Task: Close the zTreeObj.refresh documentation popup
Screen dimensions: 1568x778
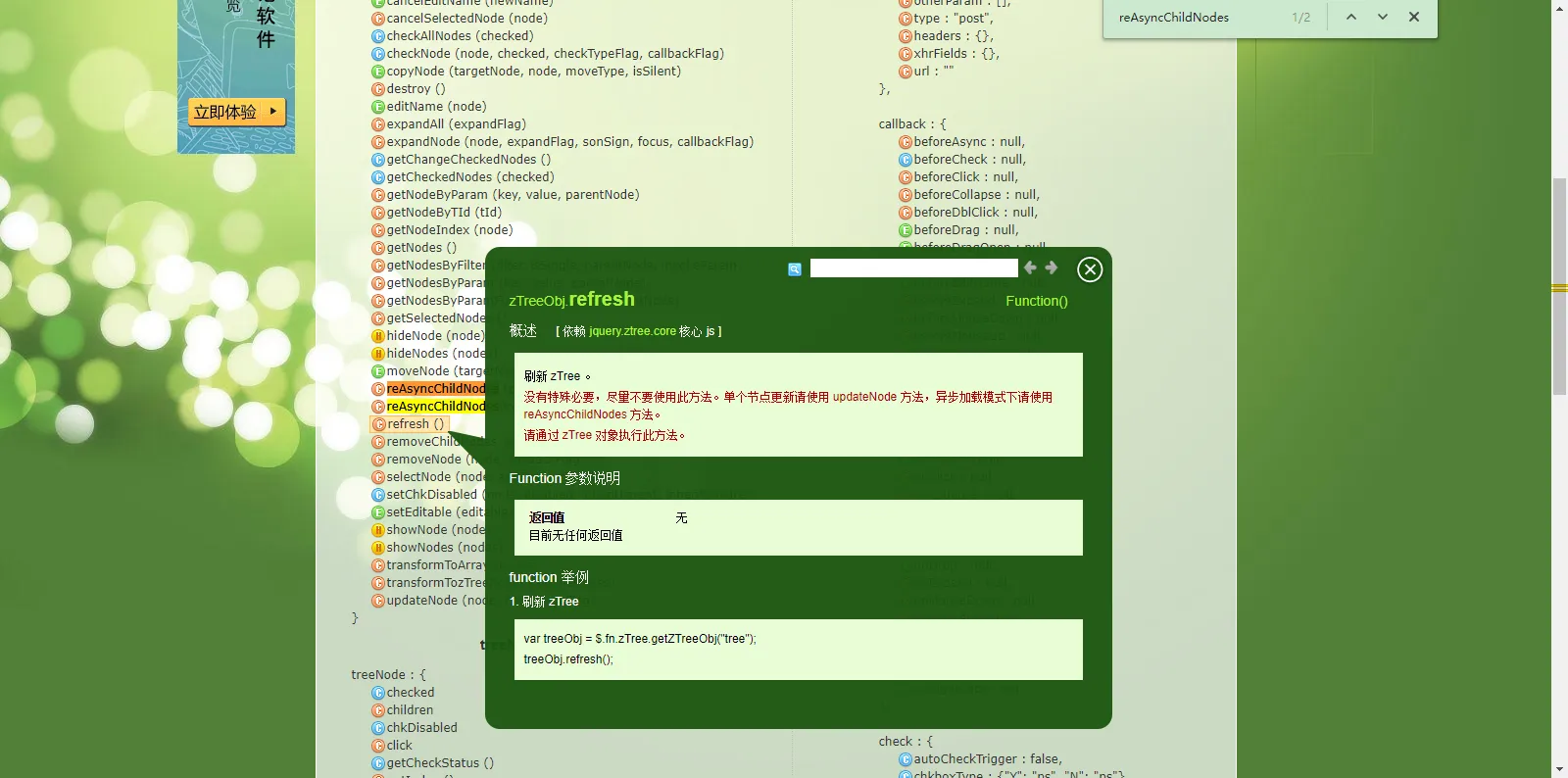Action: (1090, 269)
